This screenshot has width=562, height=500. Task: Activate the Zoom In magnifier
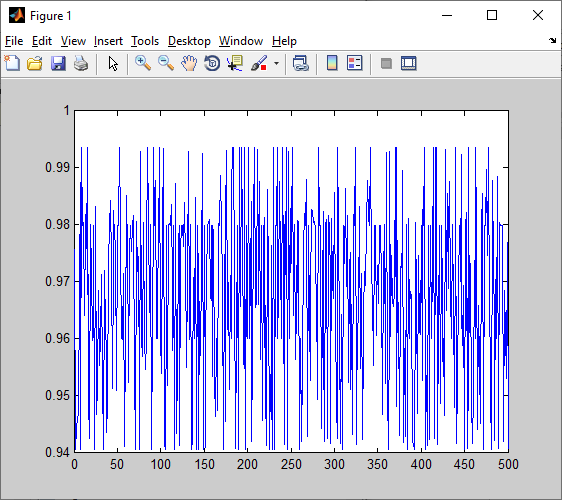click(143, 63)
